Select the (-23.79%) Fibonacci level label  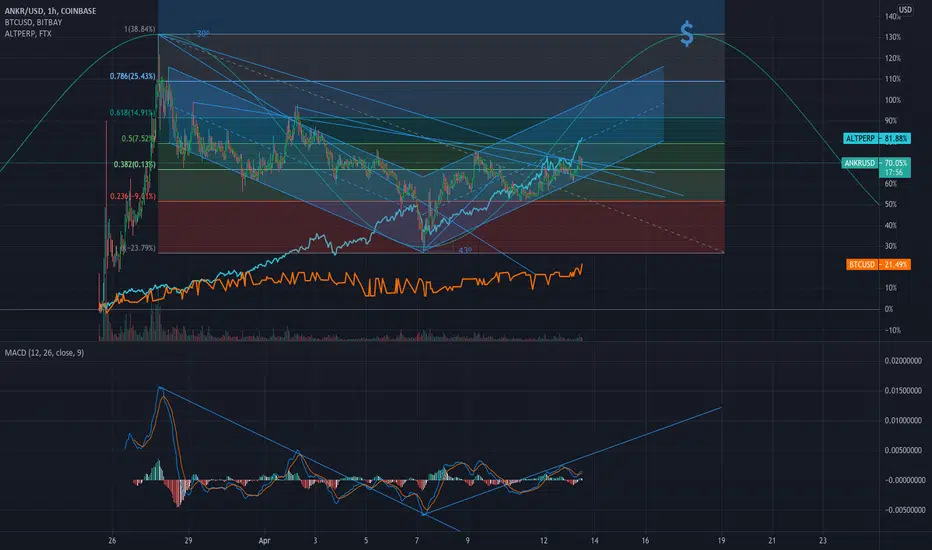pos(138,248)
